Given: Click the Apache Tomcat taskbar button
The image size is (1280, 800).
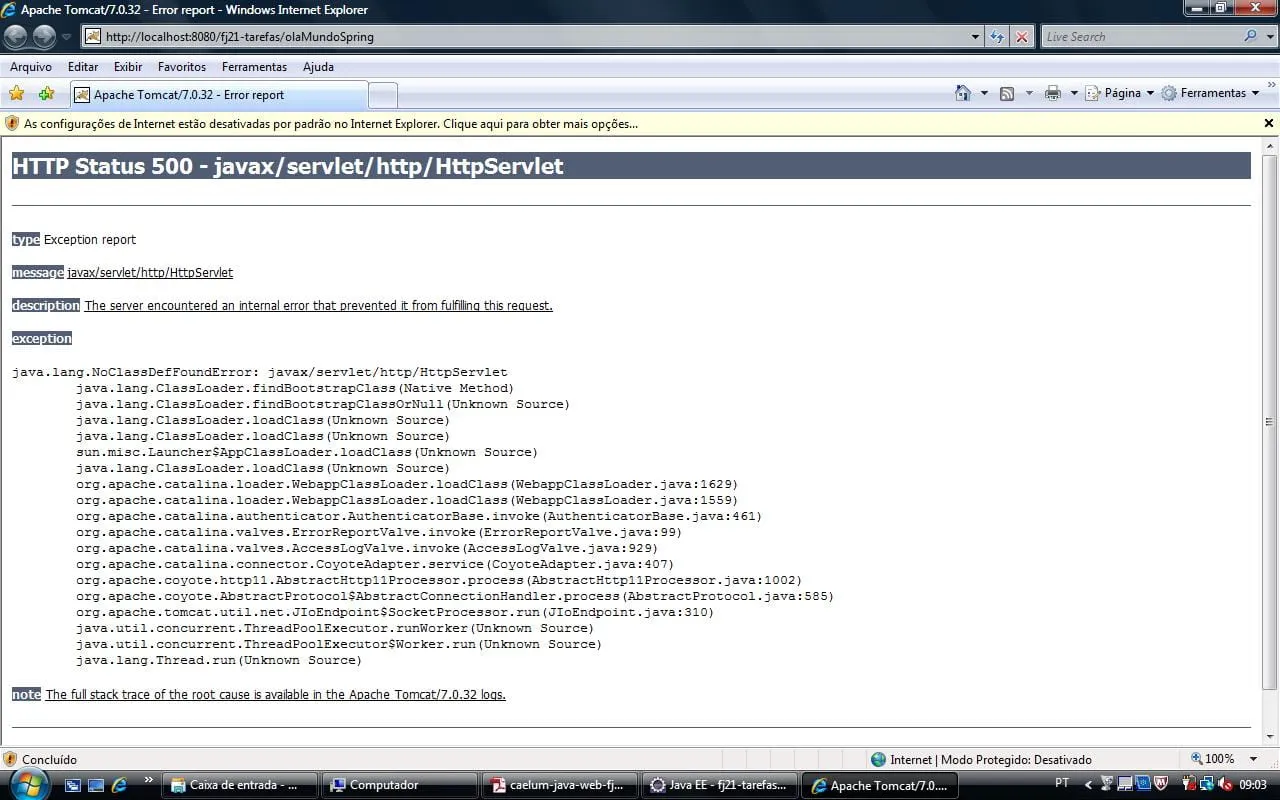Looking at the screenshot, I should click(x=881, y=785).
